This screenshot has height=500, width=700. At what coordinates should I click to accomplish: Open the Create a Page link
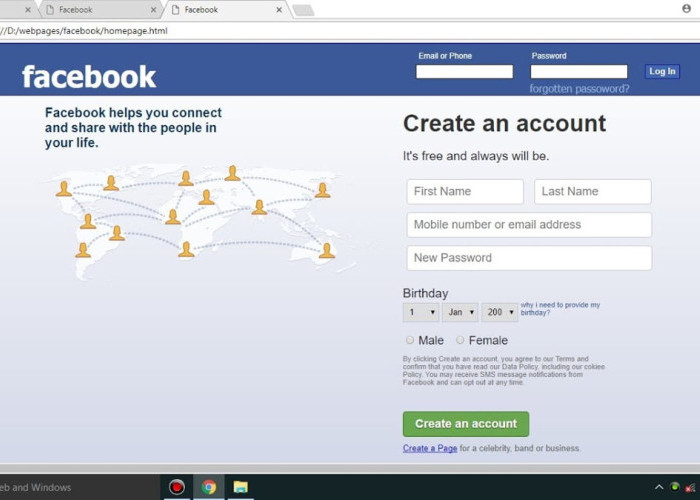coord(430,448)
